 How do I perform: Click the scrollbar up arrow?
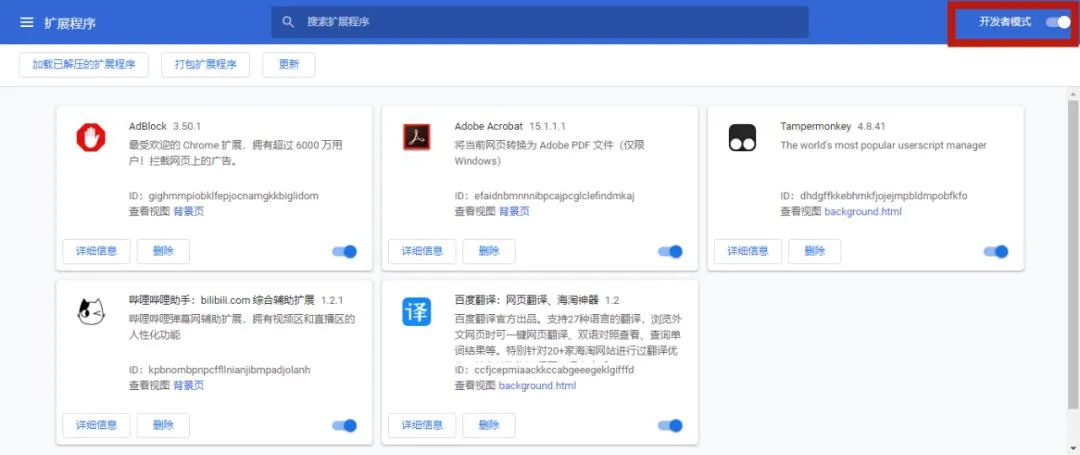coord(1073,93)
